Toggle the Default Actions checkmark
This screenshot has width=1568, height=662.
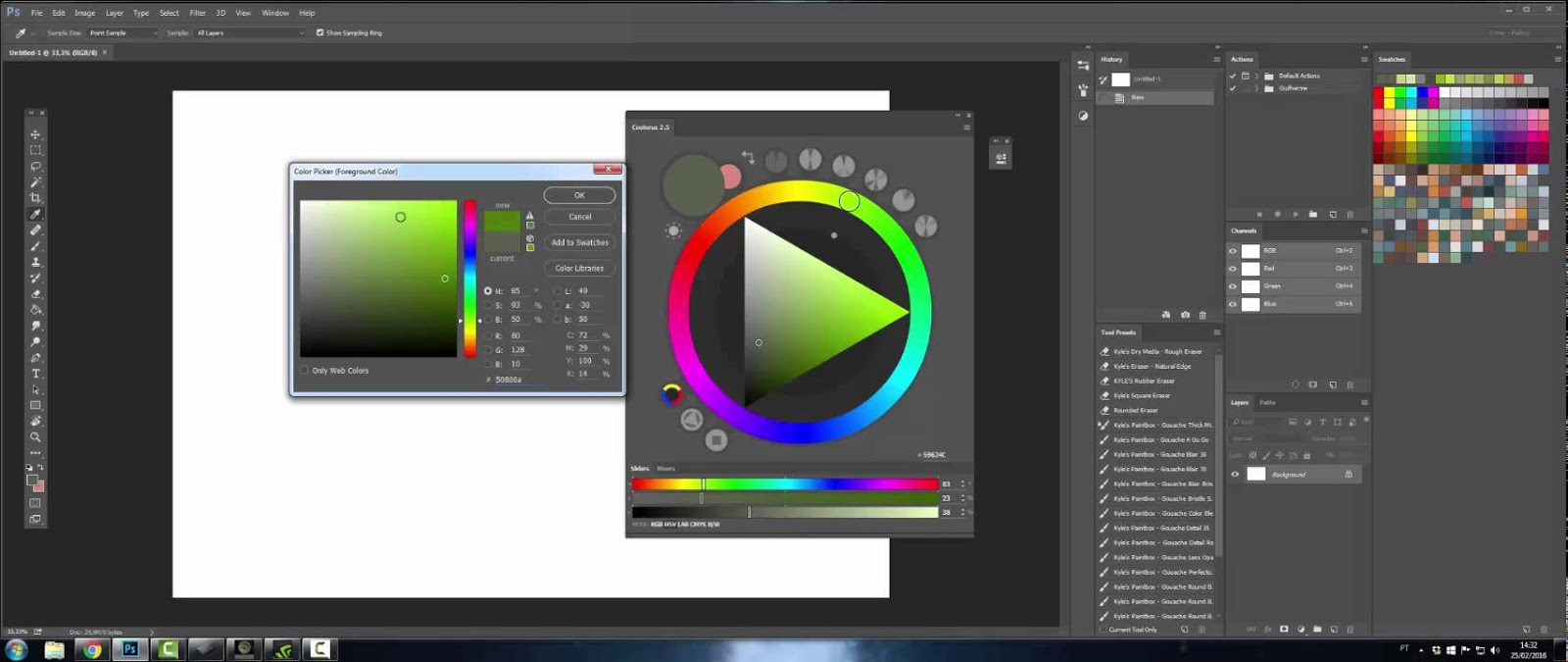[1233, 76]
